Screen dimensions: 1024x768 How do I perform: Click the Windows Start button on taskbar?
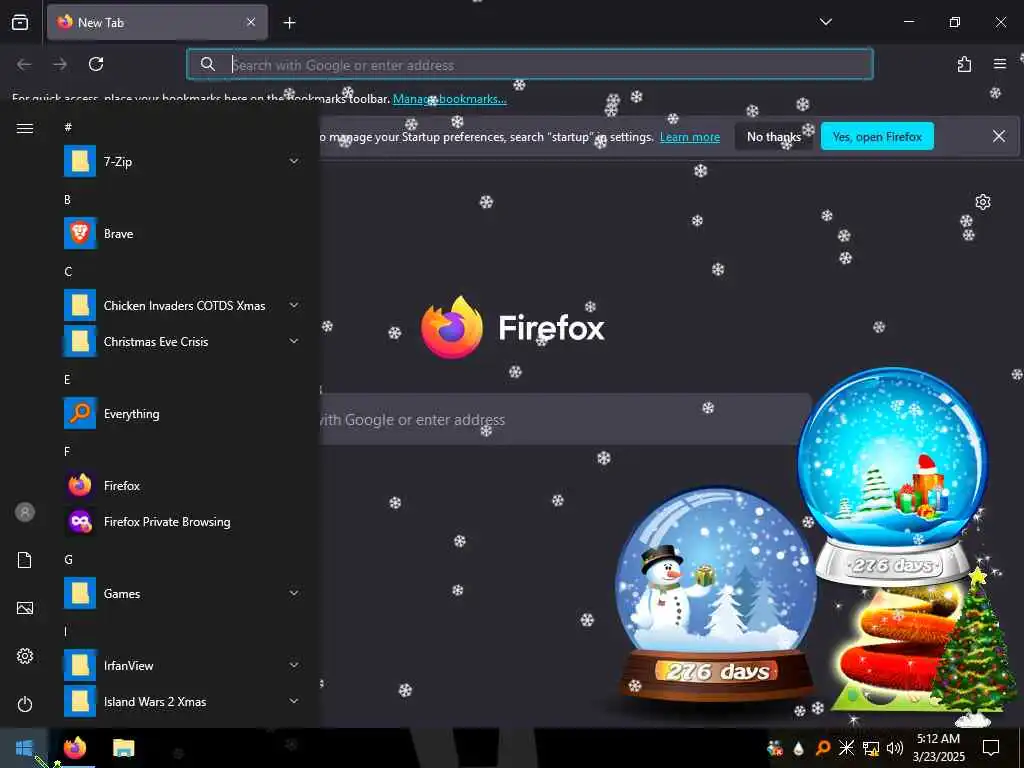(24, 748)
